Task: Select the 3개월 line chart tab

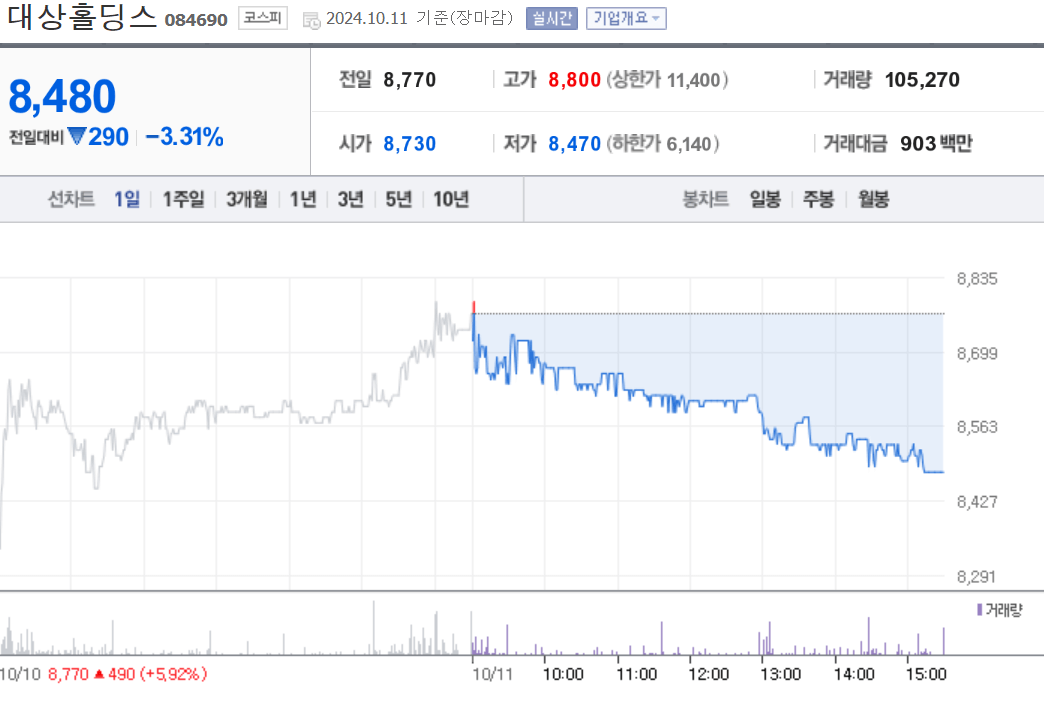Action: pyautogui.click(x=247, y=199)
